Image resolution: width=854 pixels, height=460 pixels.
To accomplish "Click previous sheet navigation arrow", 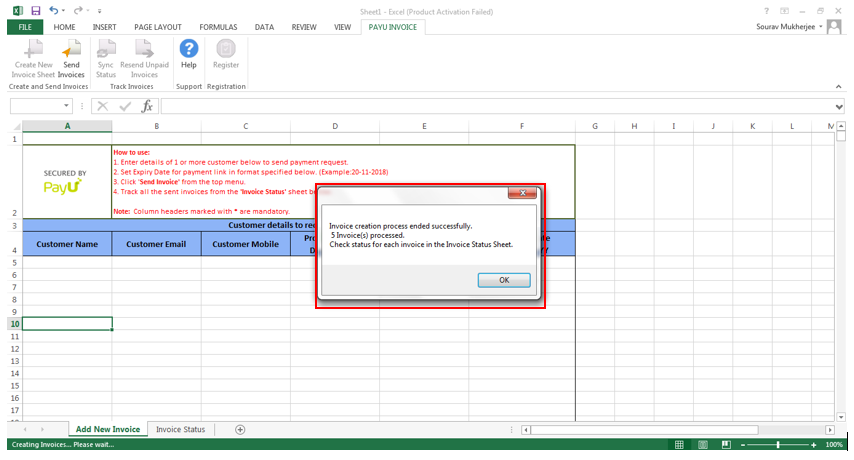I will [25, 430].
